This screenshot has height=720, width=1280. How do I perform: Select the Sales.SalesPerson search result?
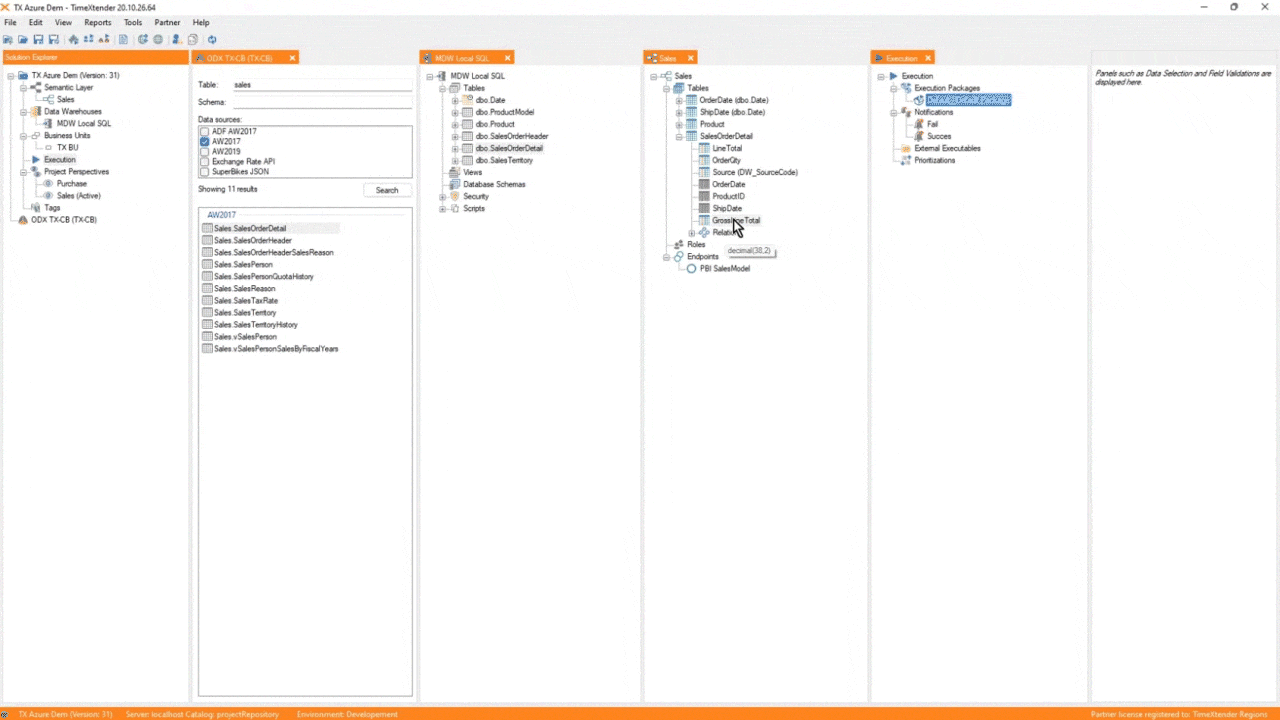(243, 264)
